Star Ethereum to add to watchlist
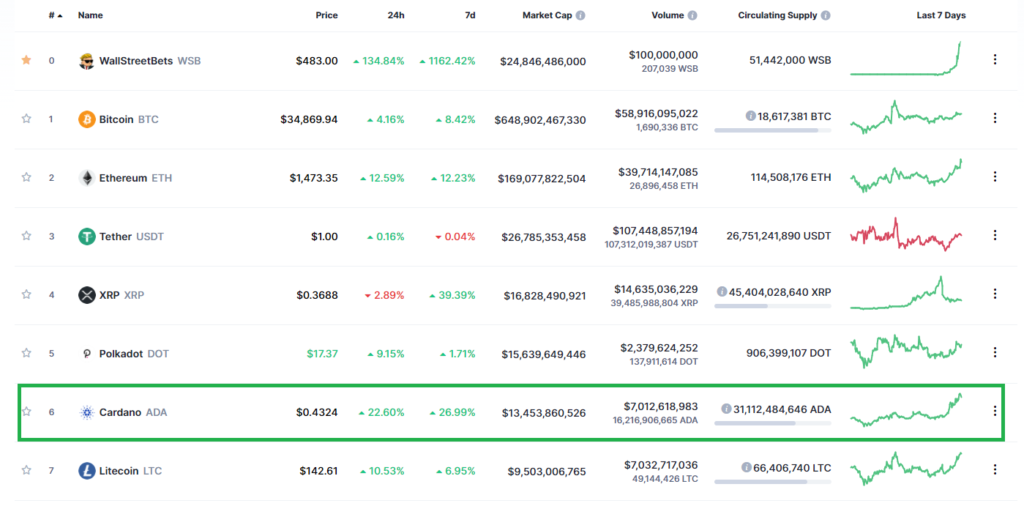1024x506 pixels. click(x=26, y=177)
